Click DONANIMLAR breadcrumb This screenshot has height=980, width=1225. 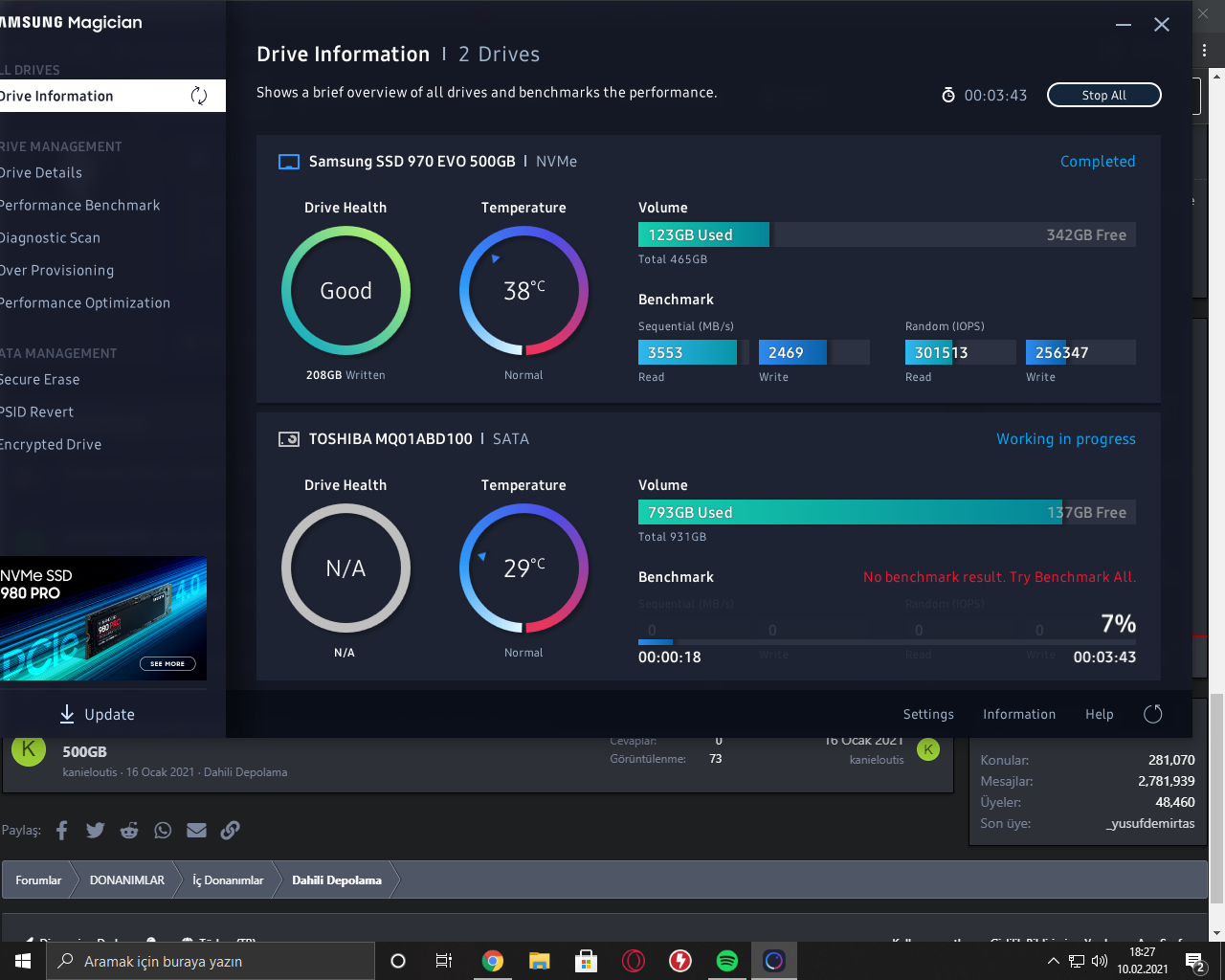tap(127, 880)
